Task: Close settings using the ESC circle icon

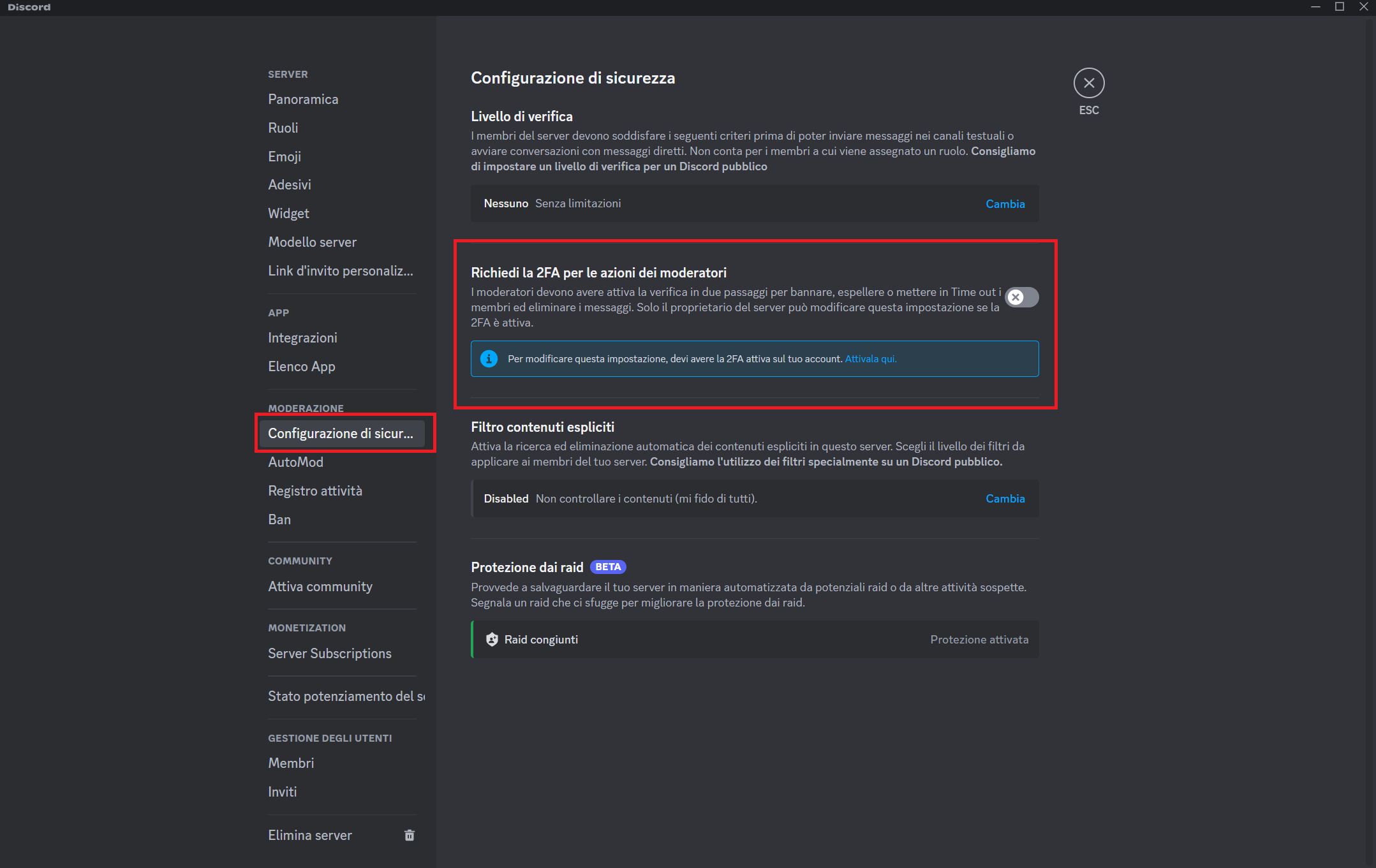Action: click(1089, 82)
